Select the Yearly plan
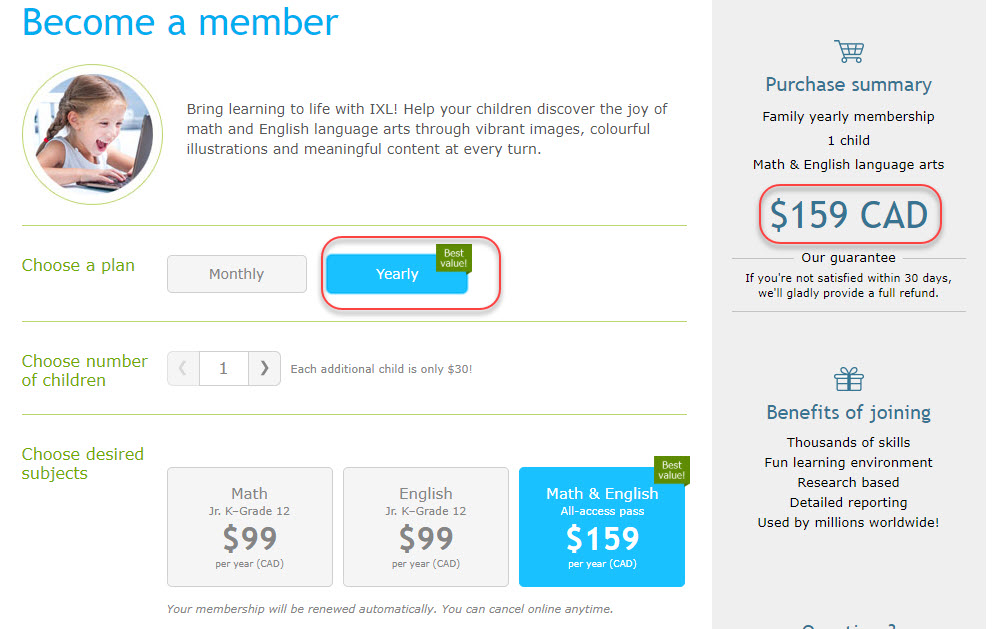This screenshot has height=629, width=1004. (397, 275)
